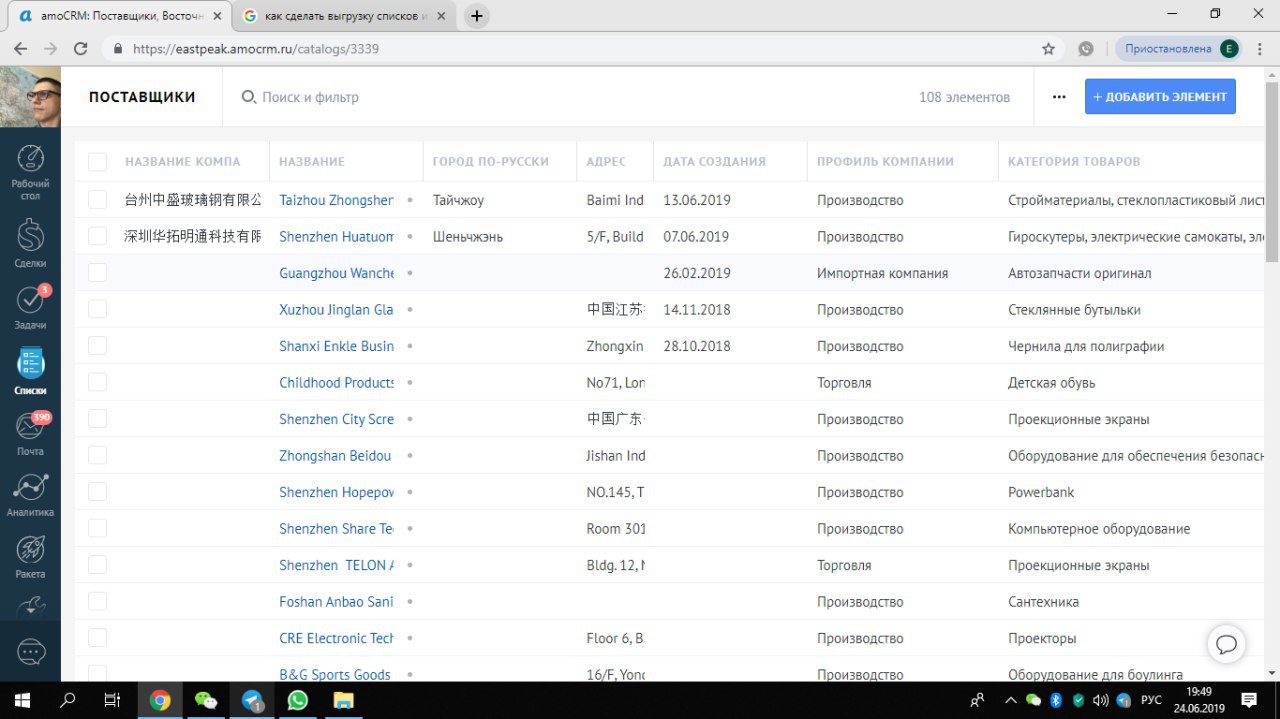The height and width of the screenshot is (719, 1280).
Task: Open CRE Electronic Tech supplier link
Action: [x=336, y=638]
